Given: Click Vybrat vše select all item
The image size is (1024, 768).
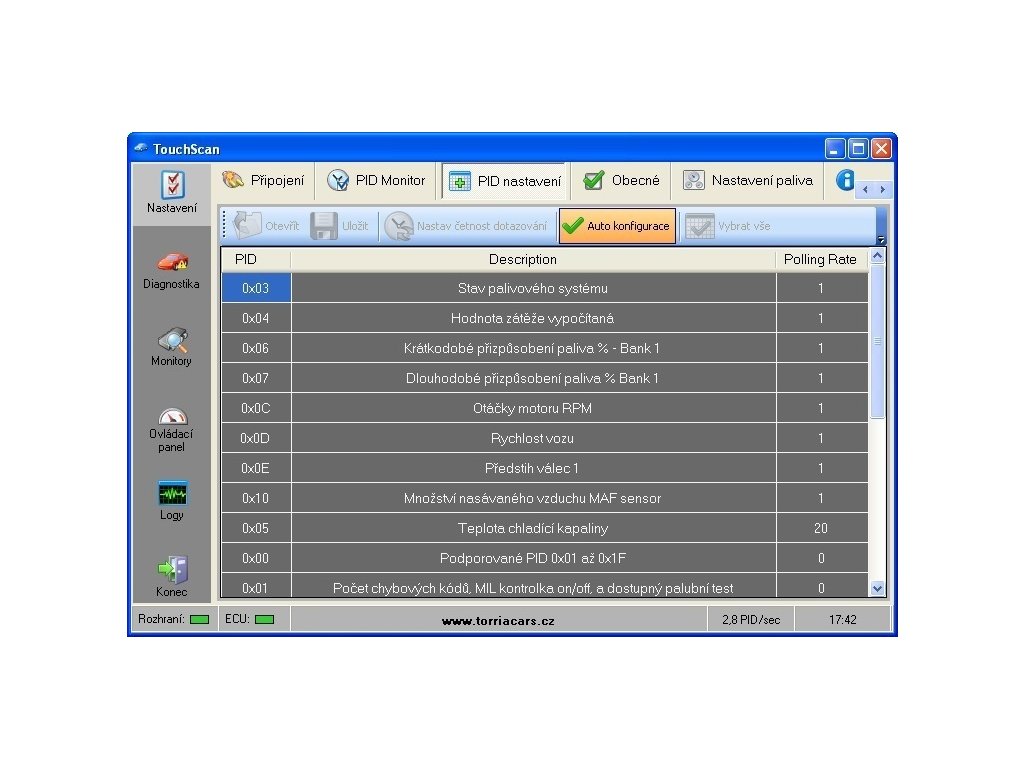Looking at the screenshot, I should click(x=728, y=226).
